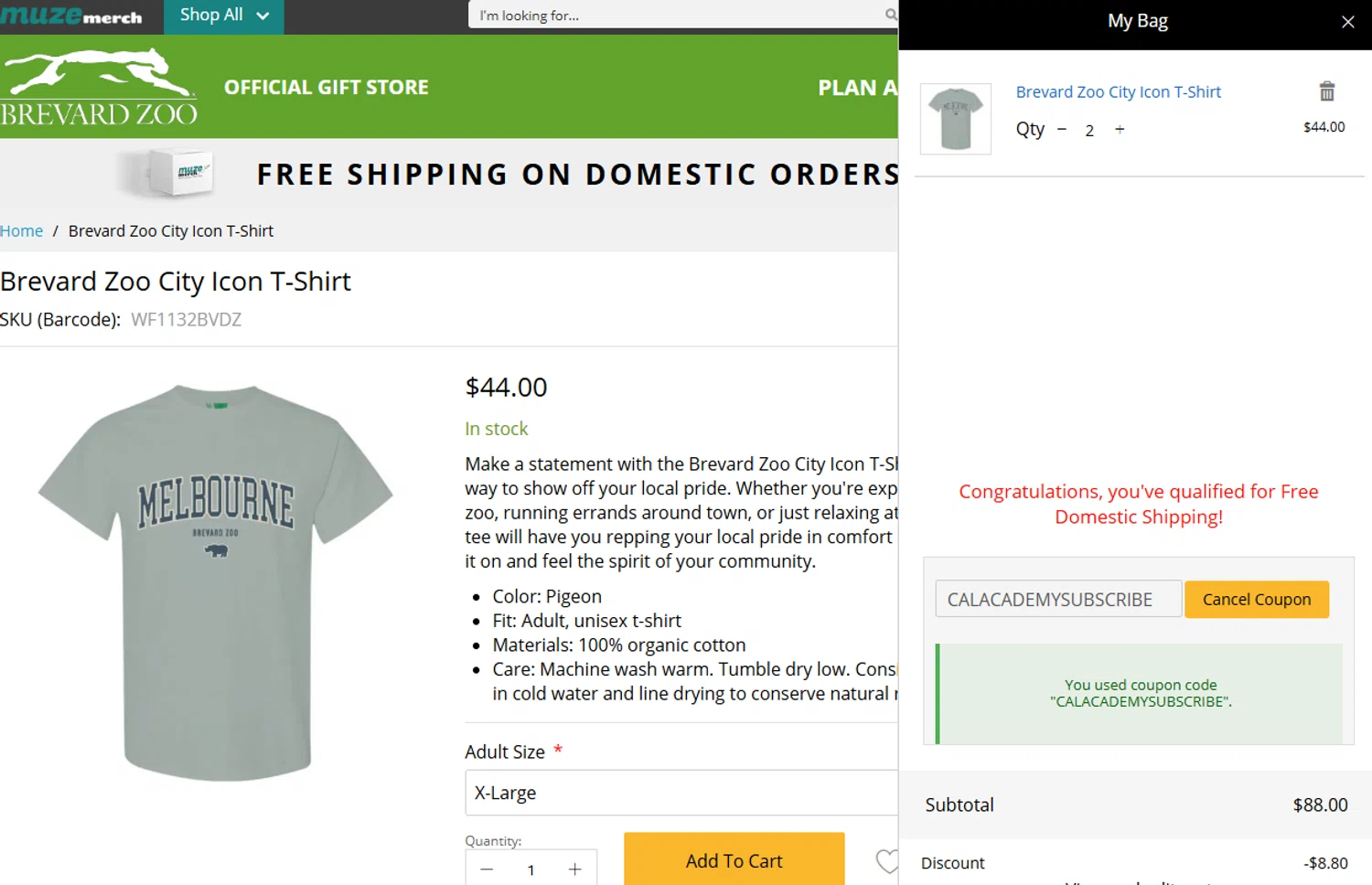Click the Add To Cart button
This screenshot has width=1372, height=885.
tap(734, 861)
